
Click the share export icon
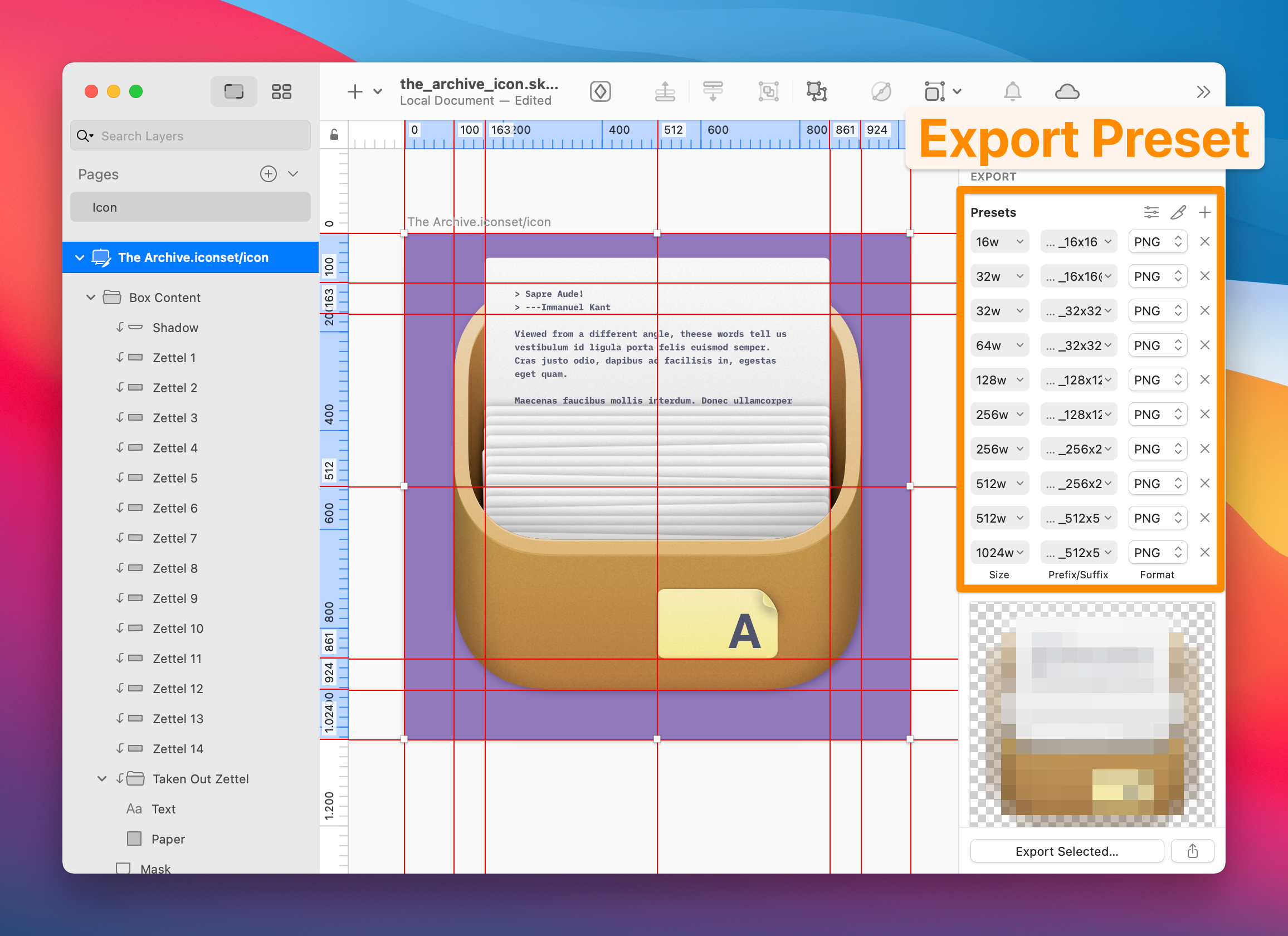[1193, 851]
